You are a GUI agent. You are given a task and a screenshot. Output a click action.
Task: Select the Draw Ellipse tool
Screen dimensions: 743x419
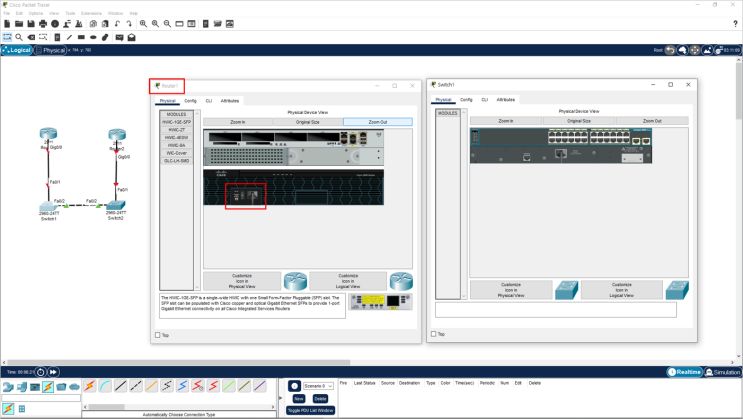[x=93, y=37]
